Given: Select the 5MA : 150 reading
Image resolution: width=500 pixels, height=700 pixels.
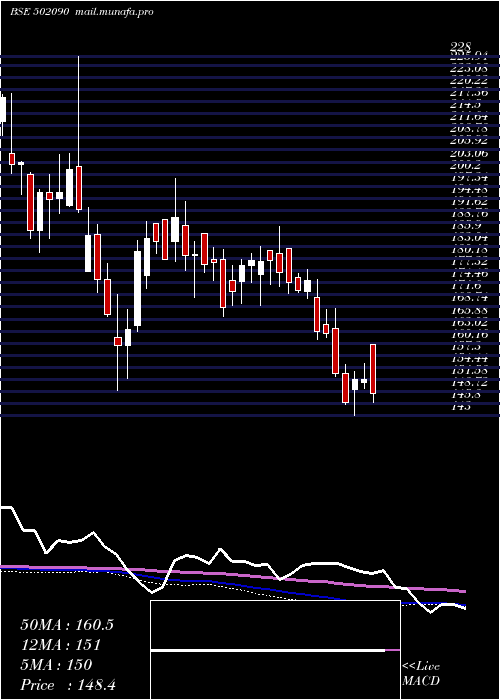Looking at the screenshot, I should (56, 665).
